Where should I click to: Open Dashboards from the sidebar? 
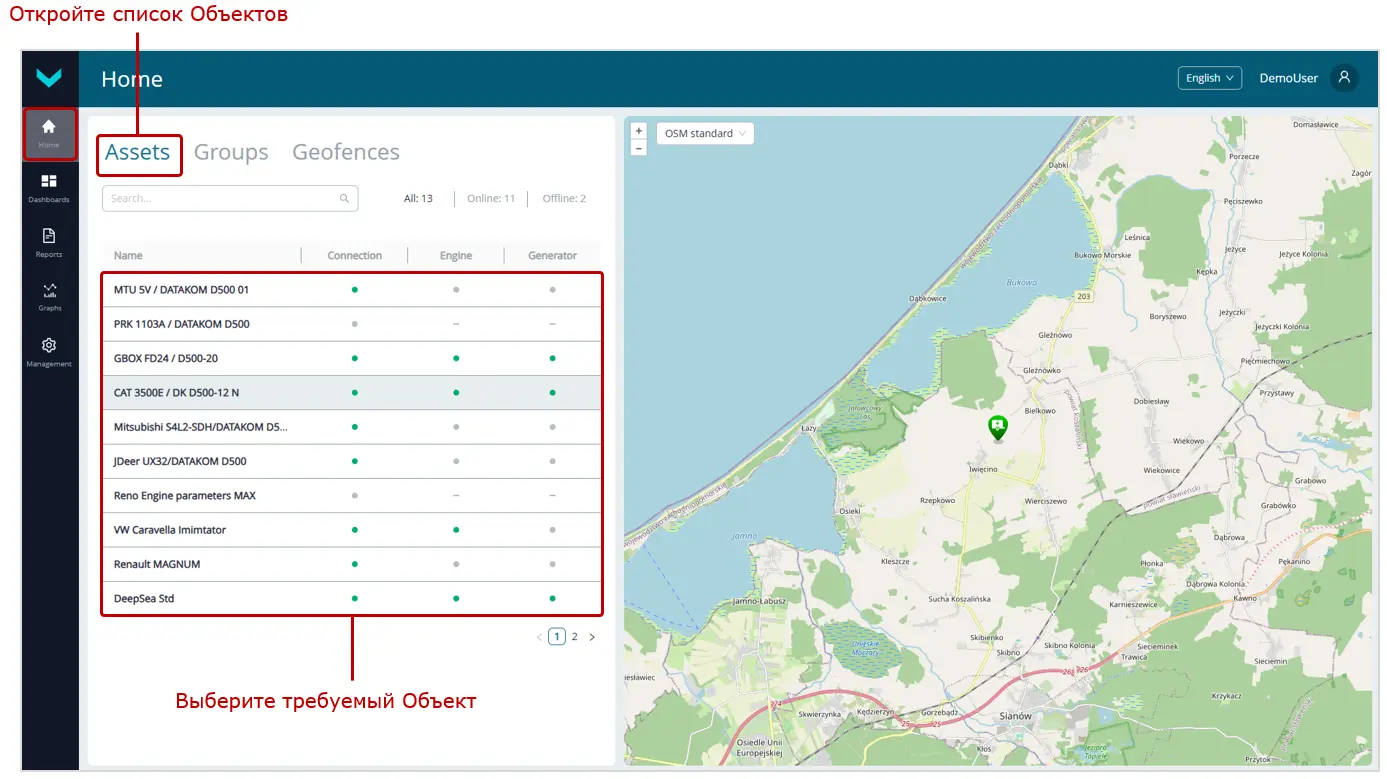tap(48, 187)
